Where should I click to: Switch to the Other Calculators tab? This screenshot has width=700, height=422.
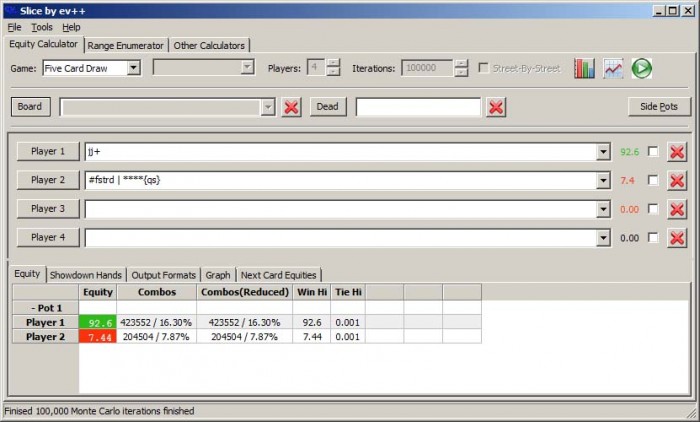coord(209,46)
